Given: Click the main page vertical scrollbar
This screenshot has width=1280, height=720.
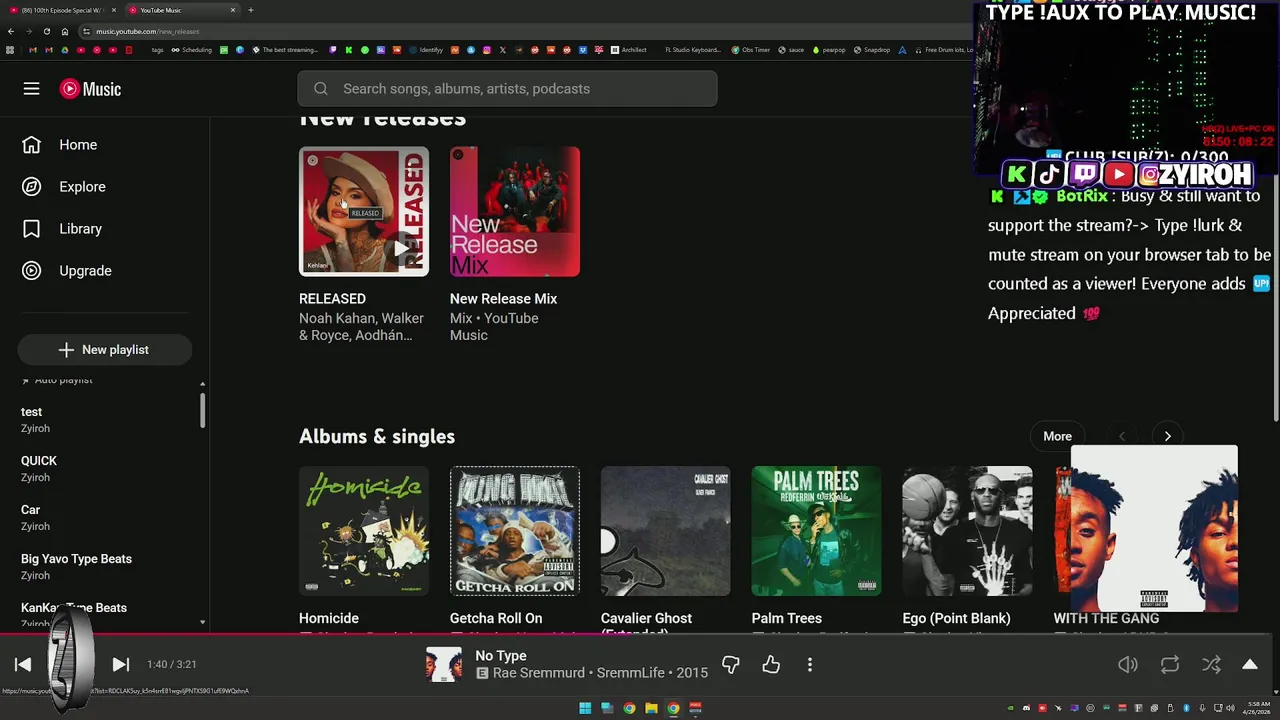Looking at the screenshot, I should 1276,300.
